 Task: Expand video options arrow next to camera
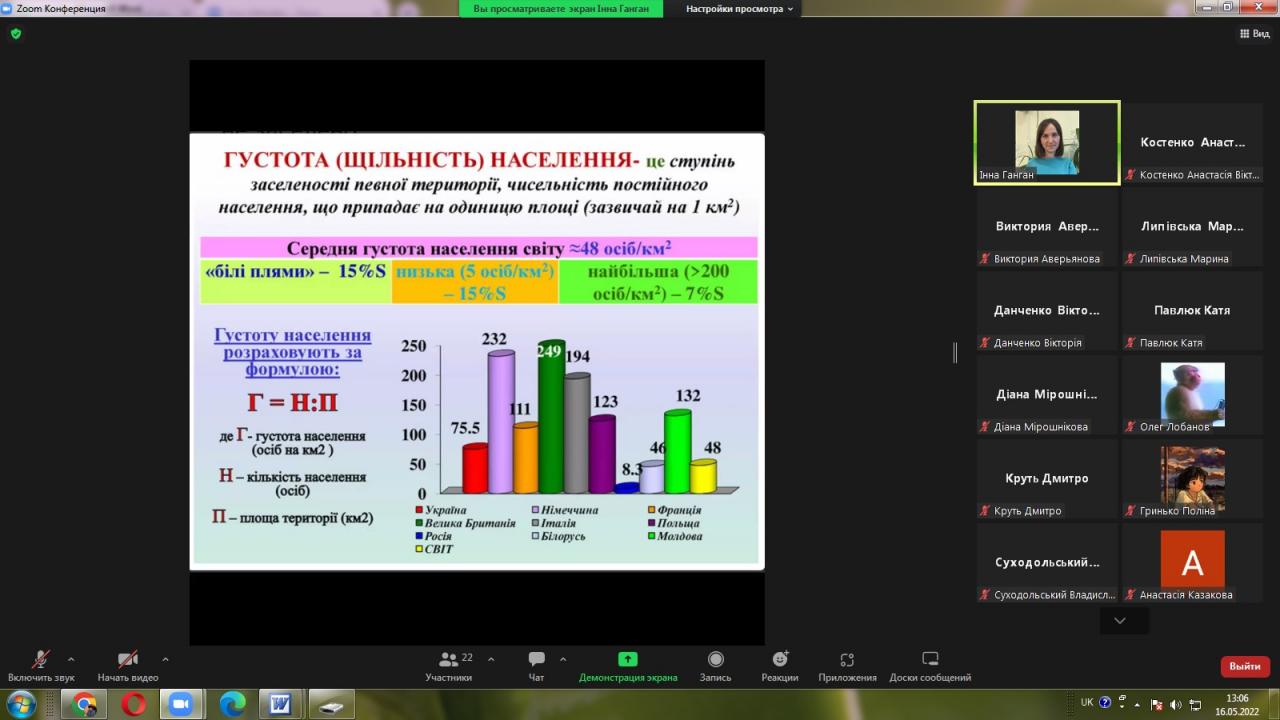(x=165, y=659)
